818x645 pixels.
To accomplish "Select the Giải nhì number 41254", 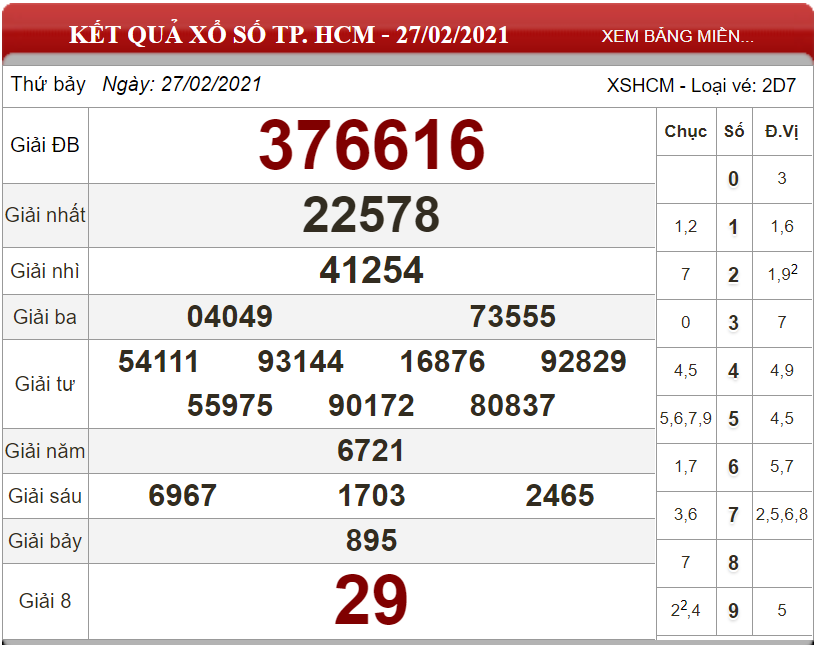I will [x=371, y=270].
